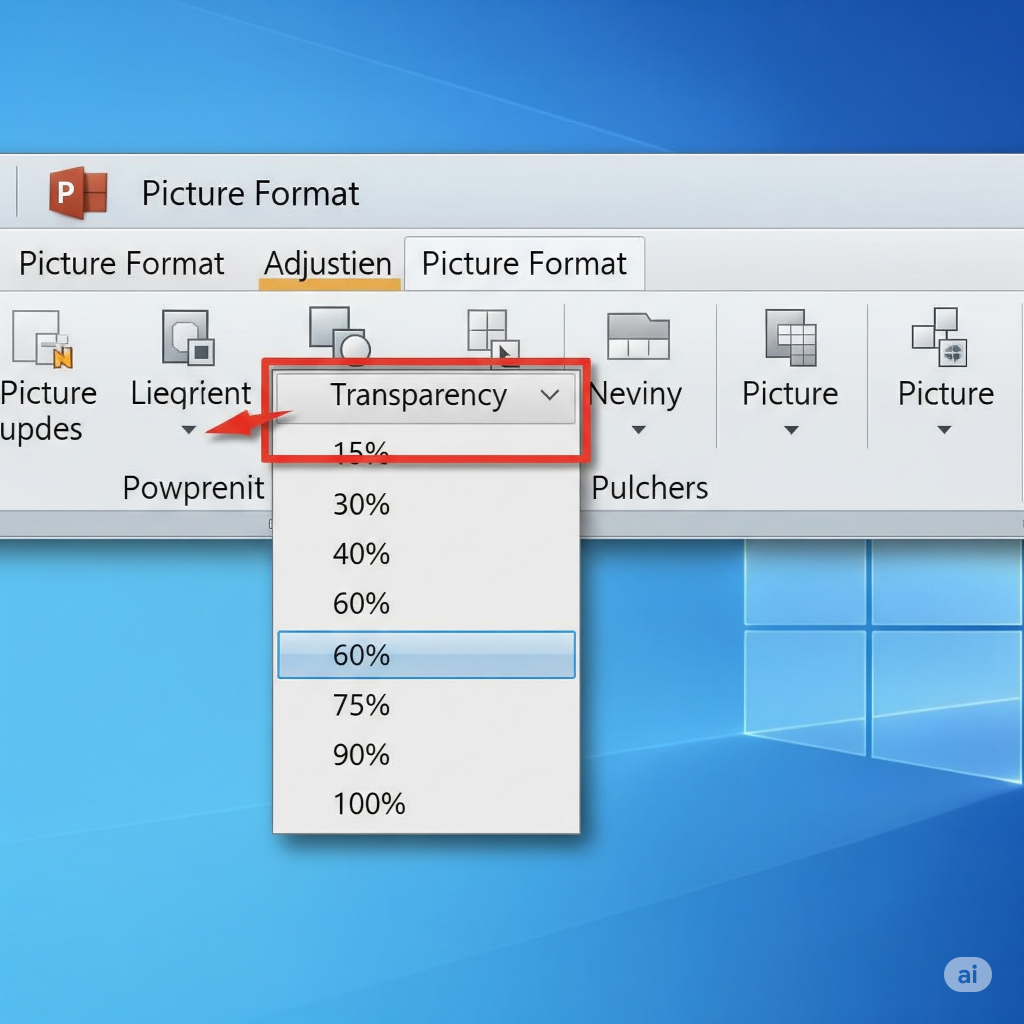This screenshot has height=1024, width=1024.
Task: Open the Transparency dropdown chevron
Action: click(x=550, y=395)
